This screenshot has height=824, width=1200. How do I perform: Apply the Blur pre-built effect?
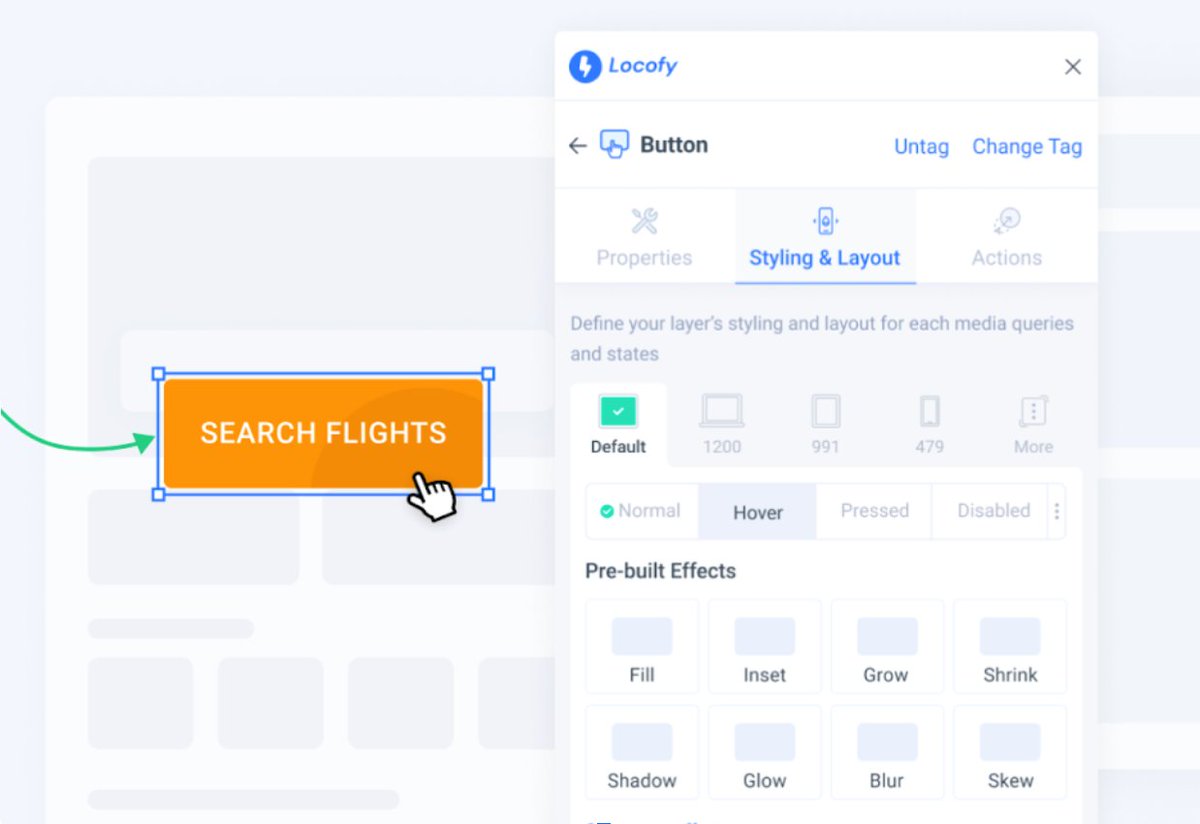(886, 752)
